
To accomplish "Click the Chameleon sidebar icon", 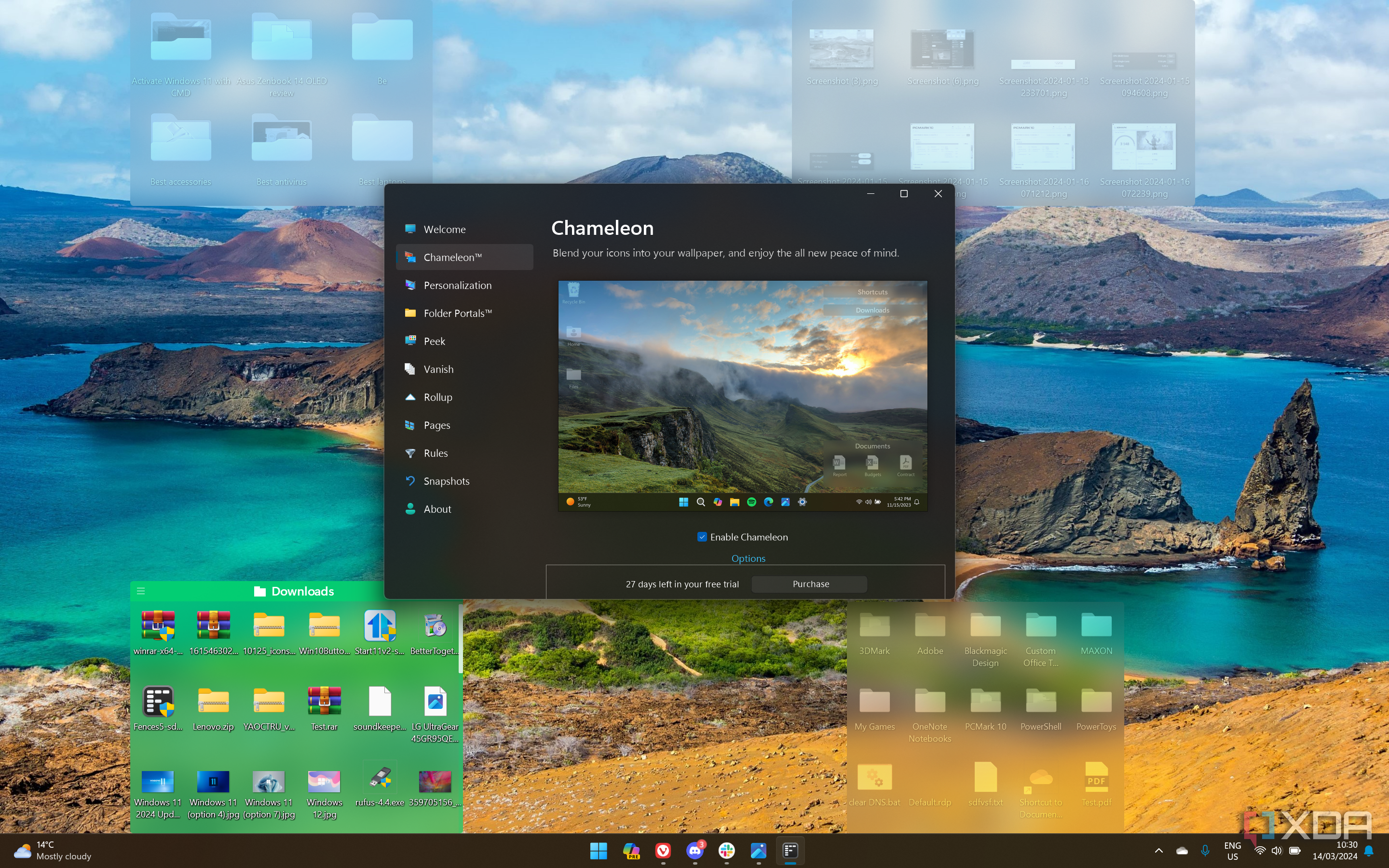I will coord(410,257).
